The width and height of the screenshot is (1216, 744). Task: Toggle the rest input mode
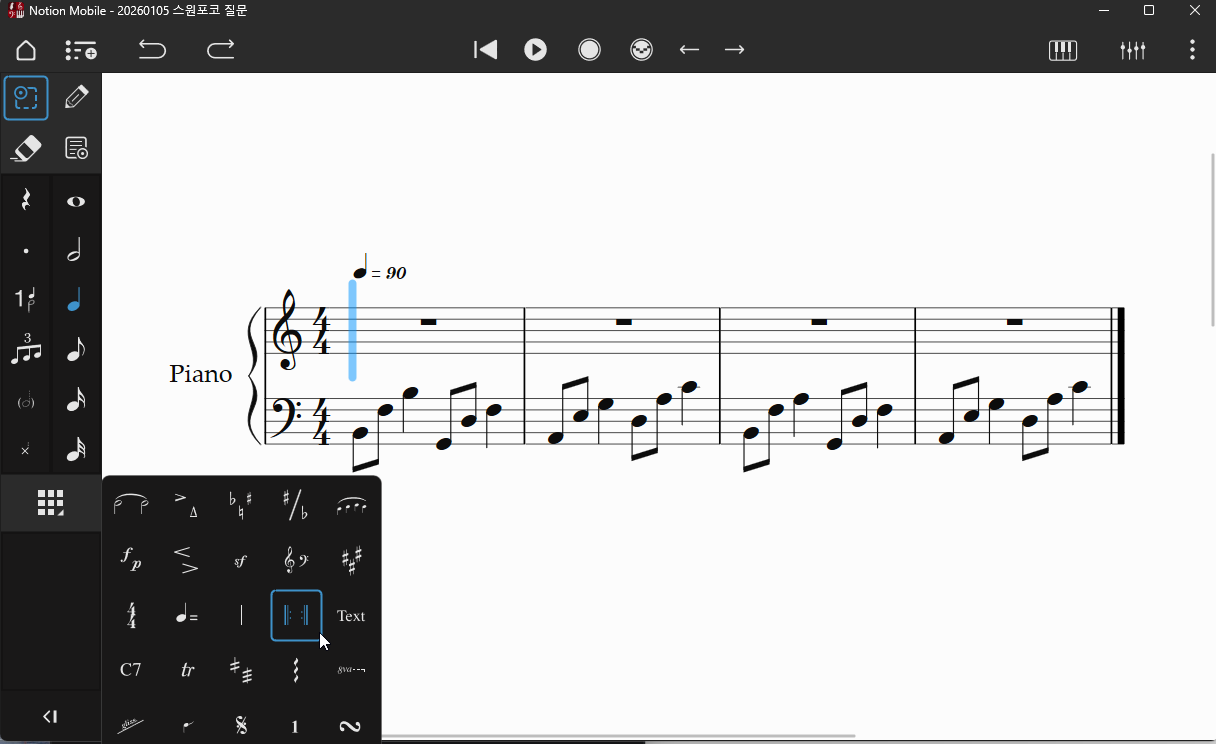[26, 200]
